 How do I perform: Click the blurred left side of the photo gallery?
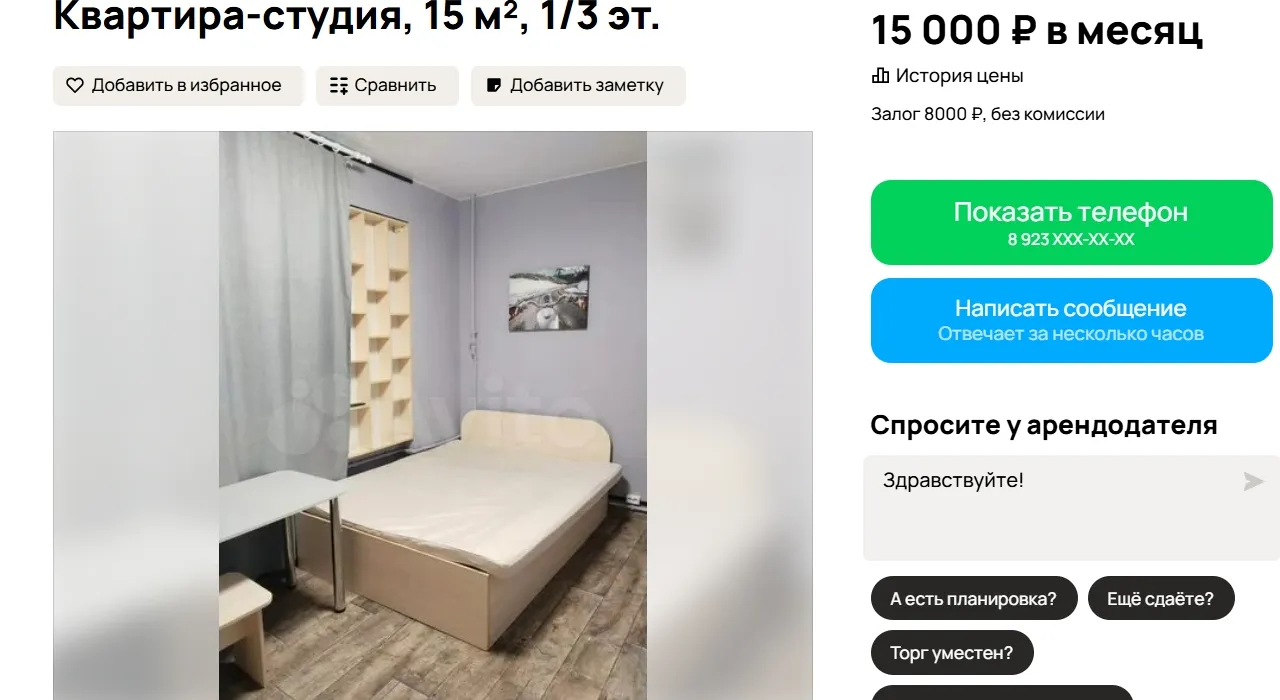click(x=136, y=416)
